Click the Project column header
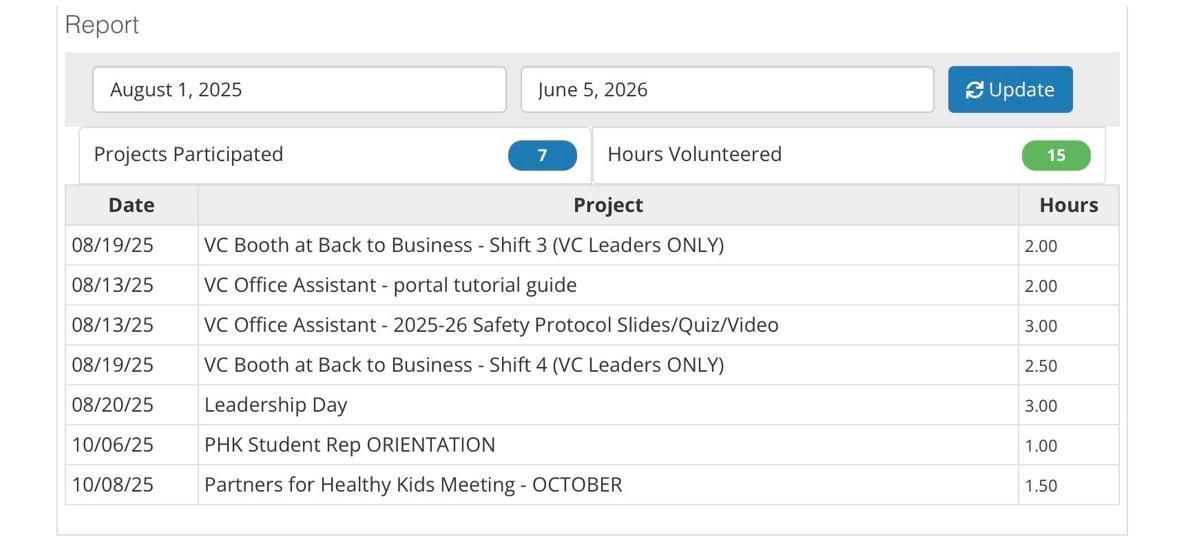Screen dimensions: 1179x549 pos(608,205)
